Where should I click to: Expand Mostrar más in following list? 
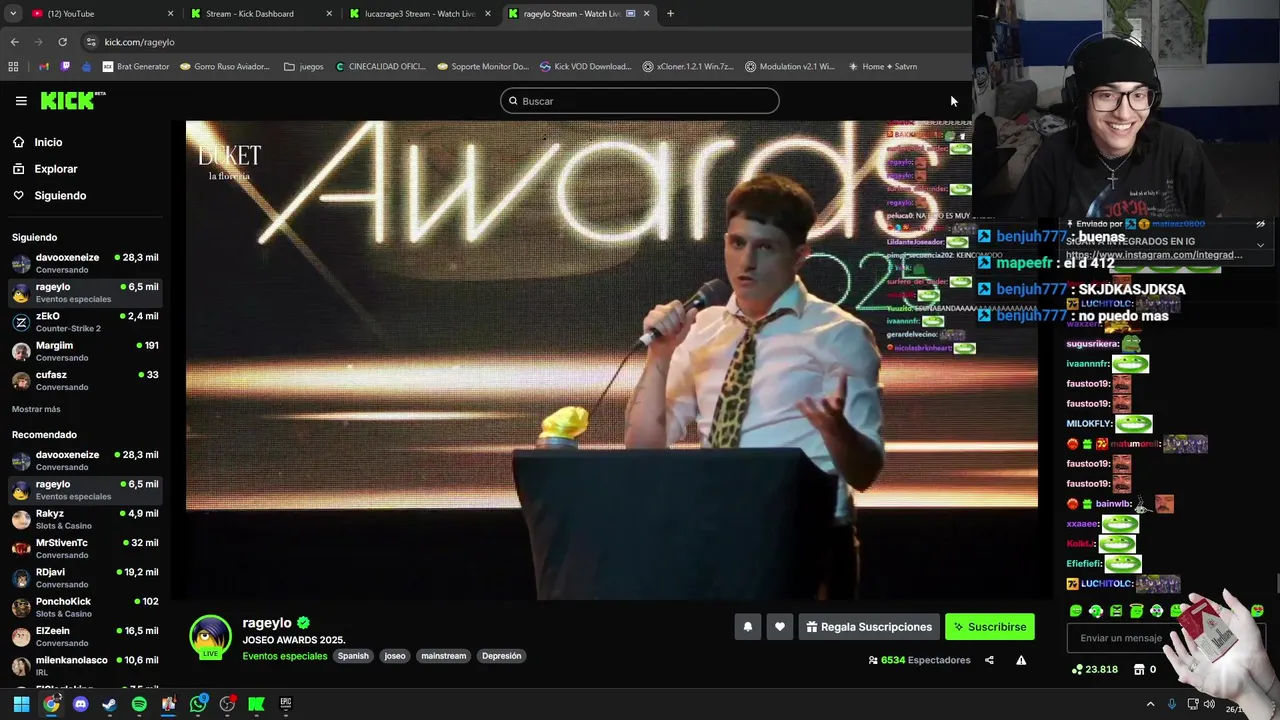pyautogui.click(x=36, y=409)
